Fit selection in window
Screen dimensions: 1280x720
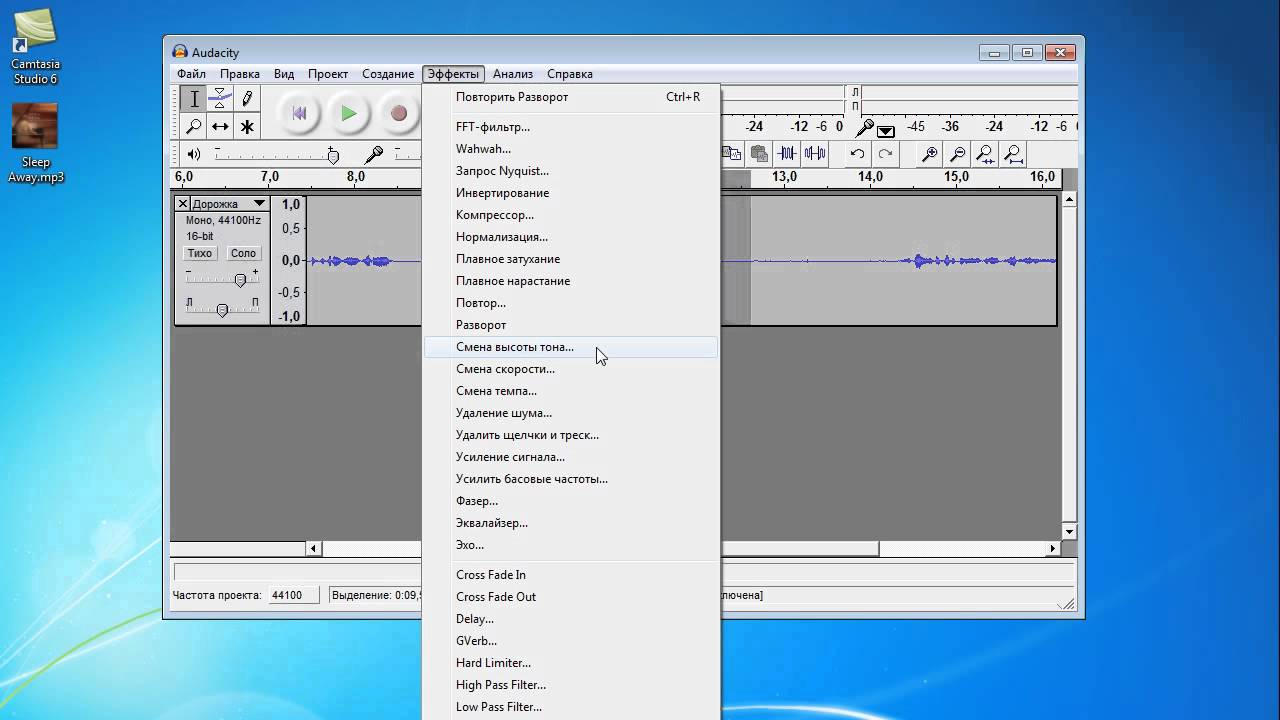[x=985, y=154]
